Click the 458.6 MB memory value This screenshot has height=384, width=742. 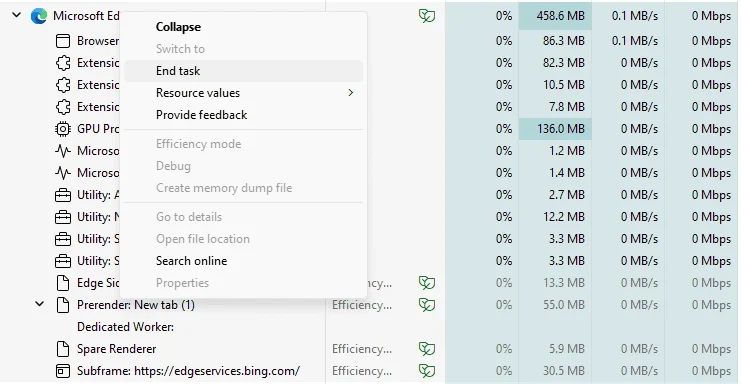[560, 16]
